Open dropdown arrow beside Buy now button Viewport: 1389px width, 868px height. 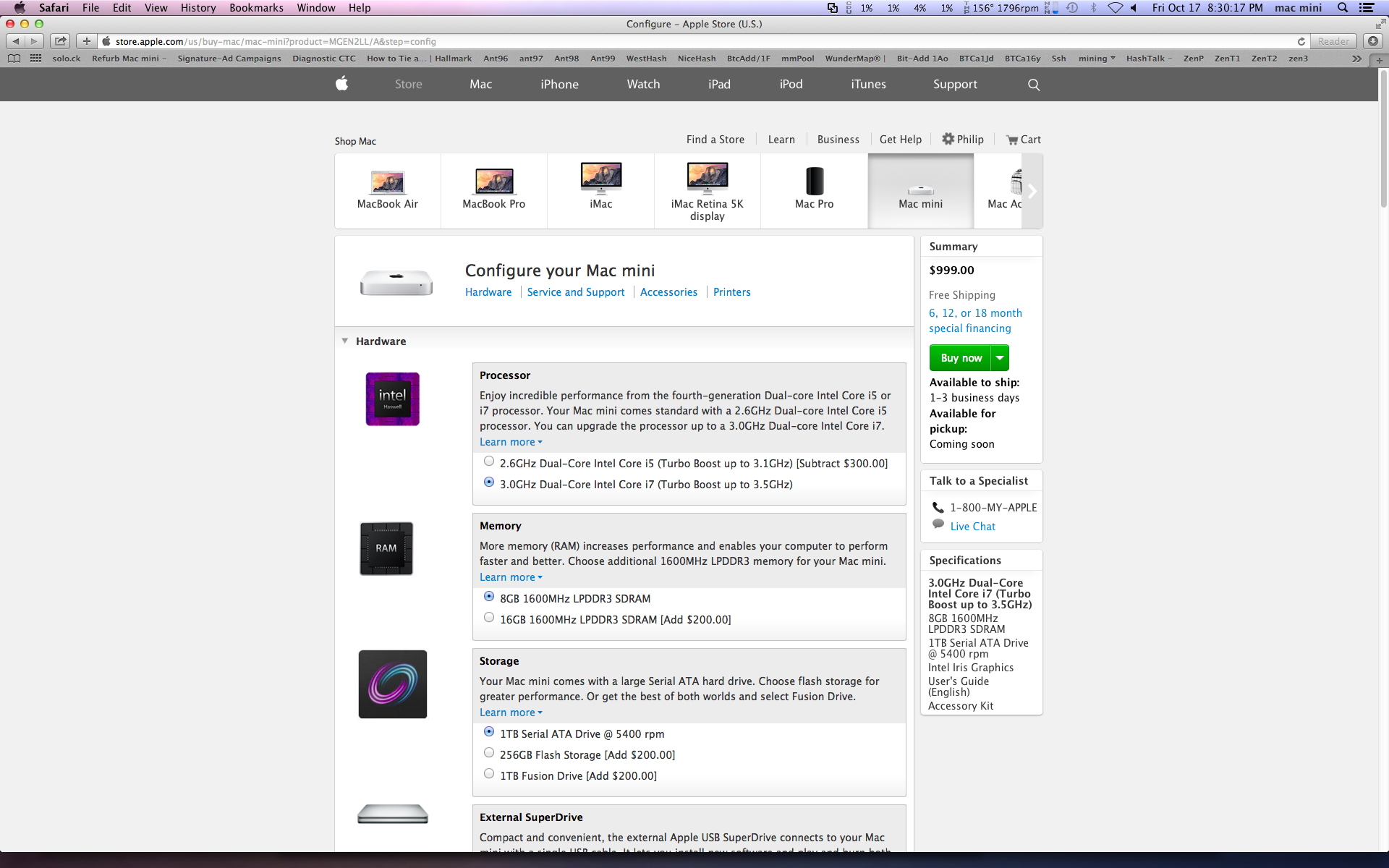(1000, 358)
